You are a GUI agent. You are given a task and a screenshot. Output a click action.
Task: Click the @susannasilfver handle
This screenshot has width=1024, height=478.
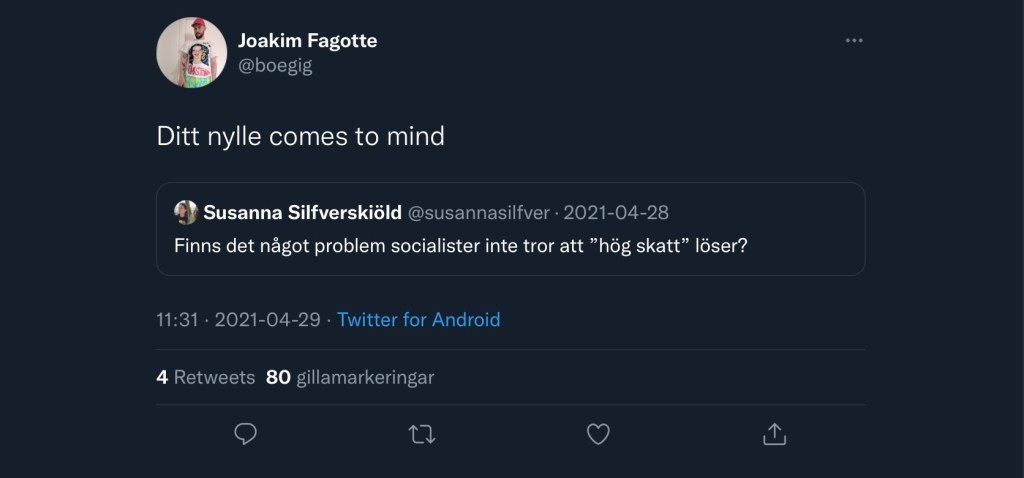(x=481, y=212)
